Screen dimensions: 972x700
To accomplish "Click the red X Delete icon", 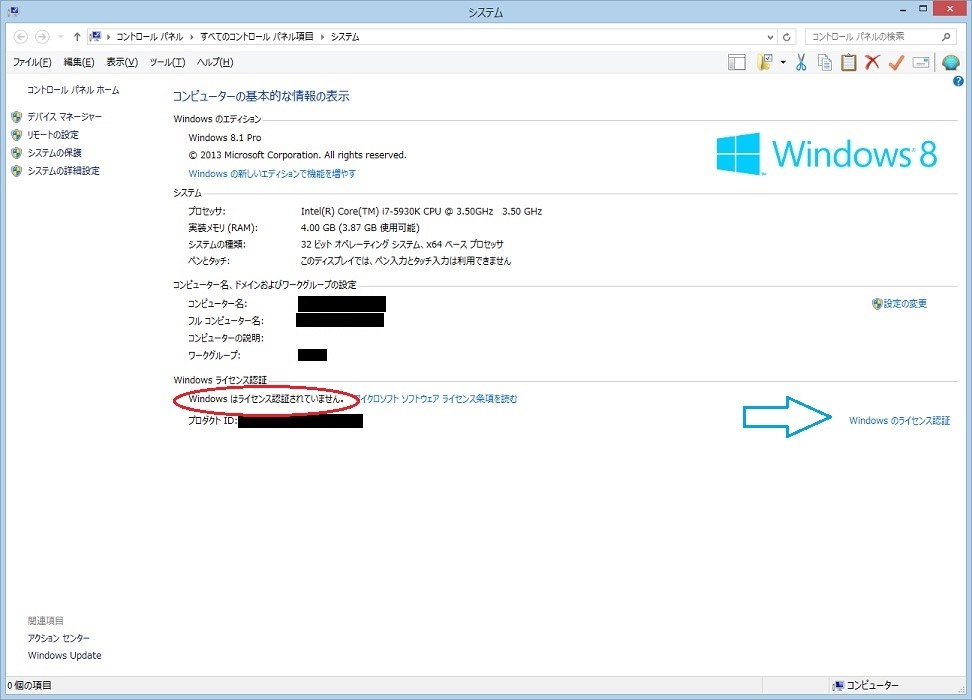I will pos(872,62).
